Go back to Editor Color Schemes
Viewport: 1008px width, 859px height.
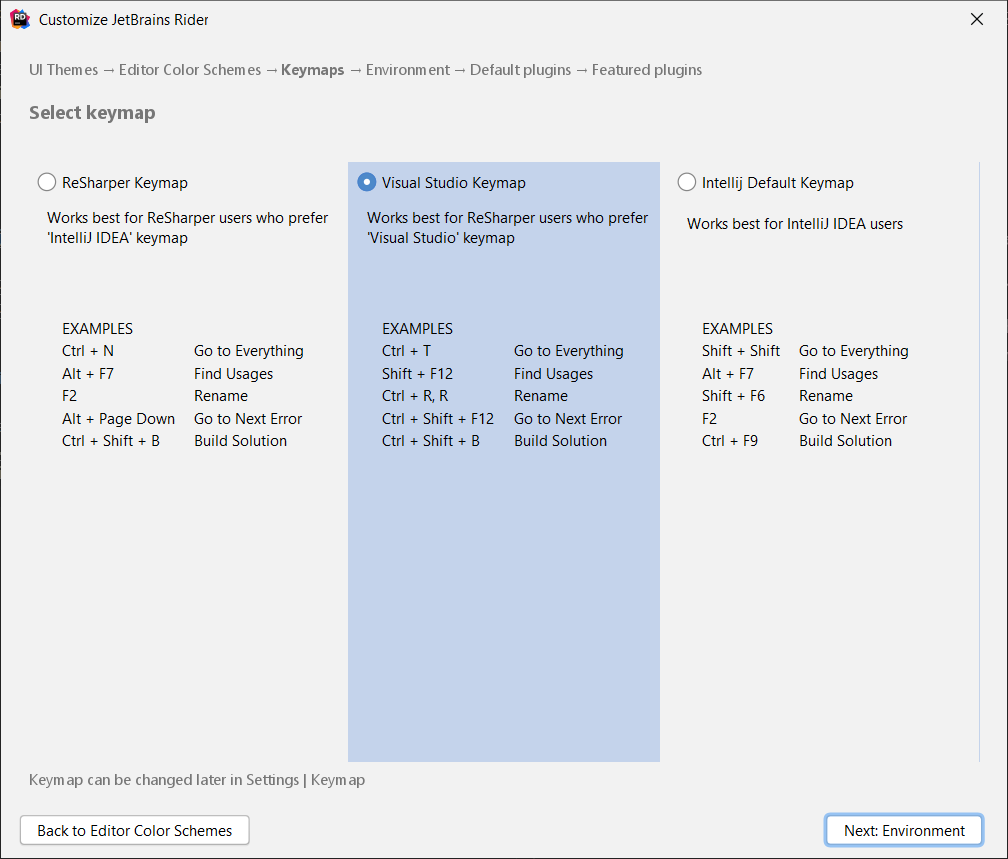(135, 830)
